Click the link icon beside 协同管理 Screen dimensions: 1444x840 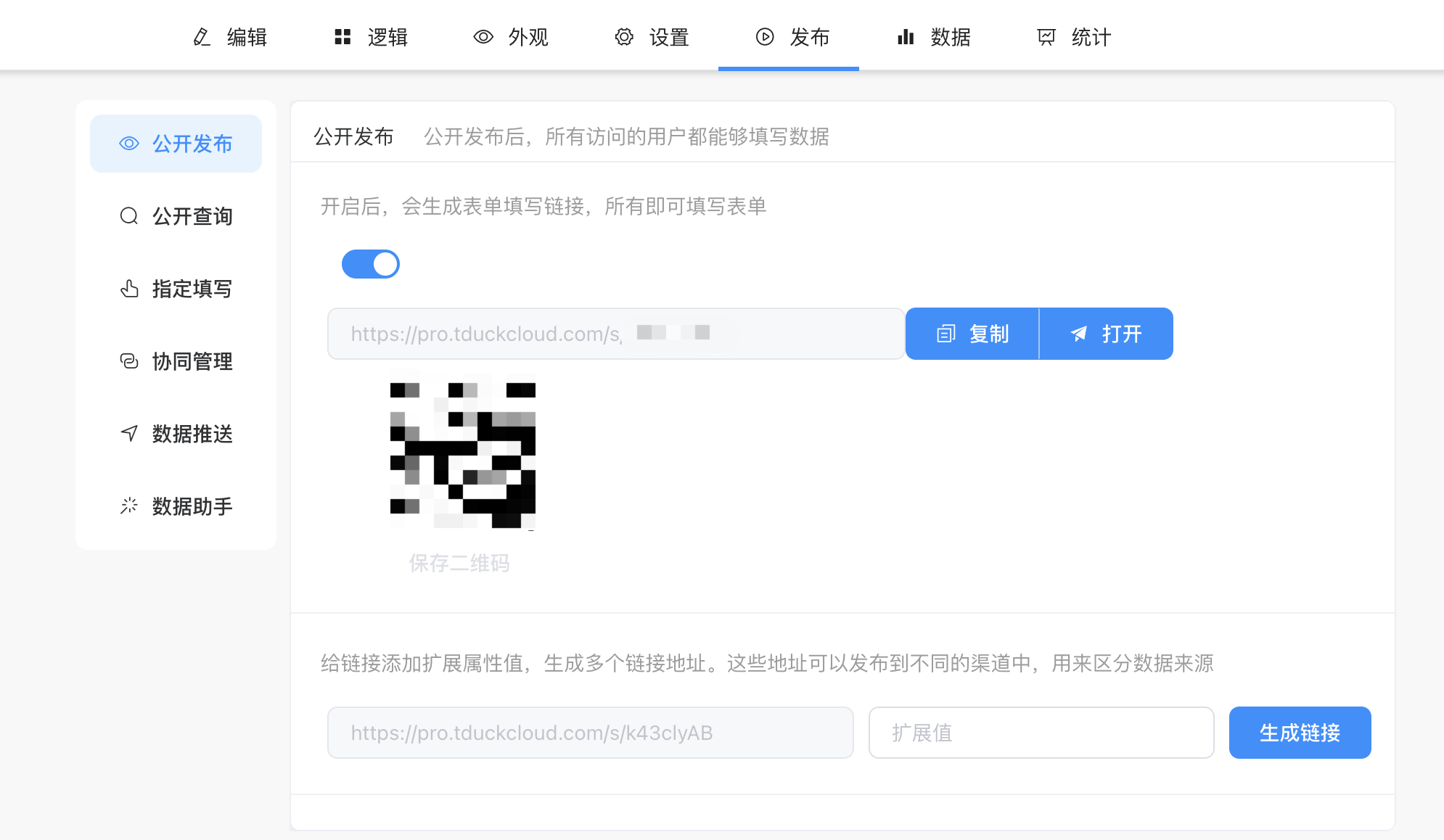pos(129,361)
